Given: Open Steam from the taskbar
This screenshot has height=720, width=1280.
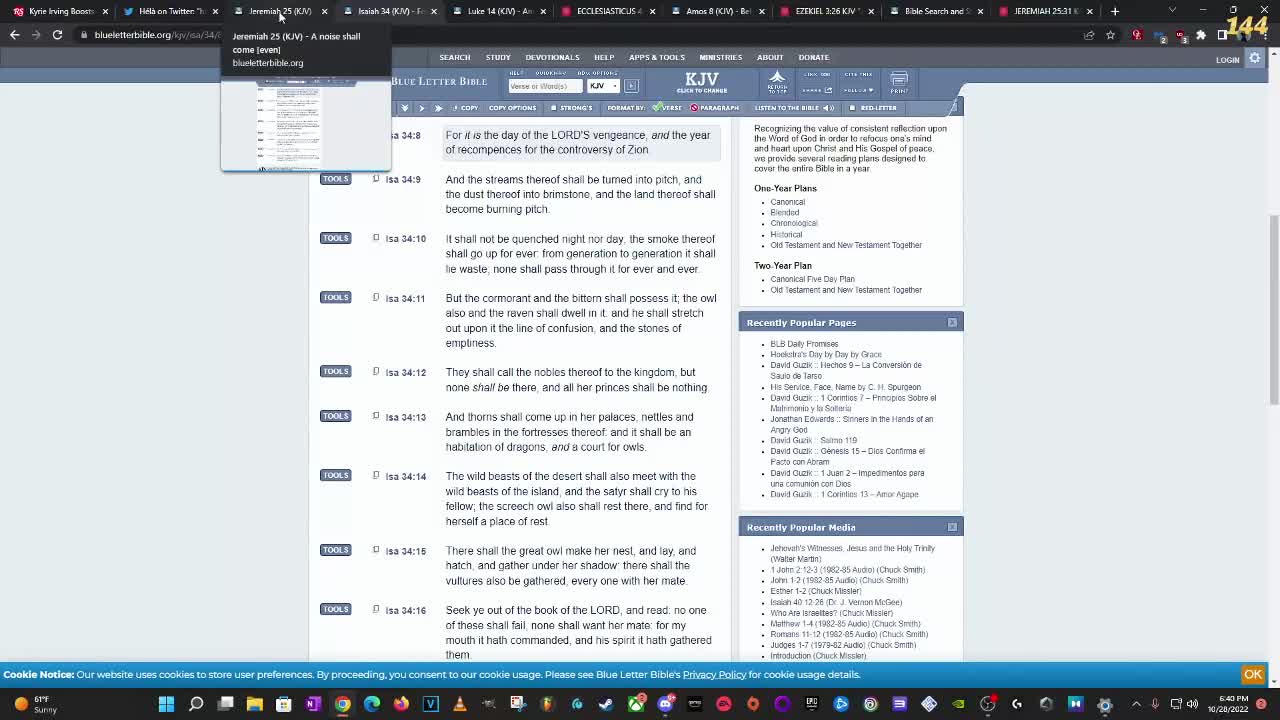Looking at the screenshot, I should tap(606, 704).
